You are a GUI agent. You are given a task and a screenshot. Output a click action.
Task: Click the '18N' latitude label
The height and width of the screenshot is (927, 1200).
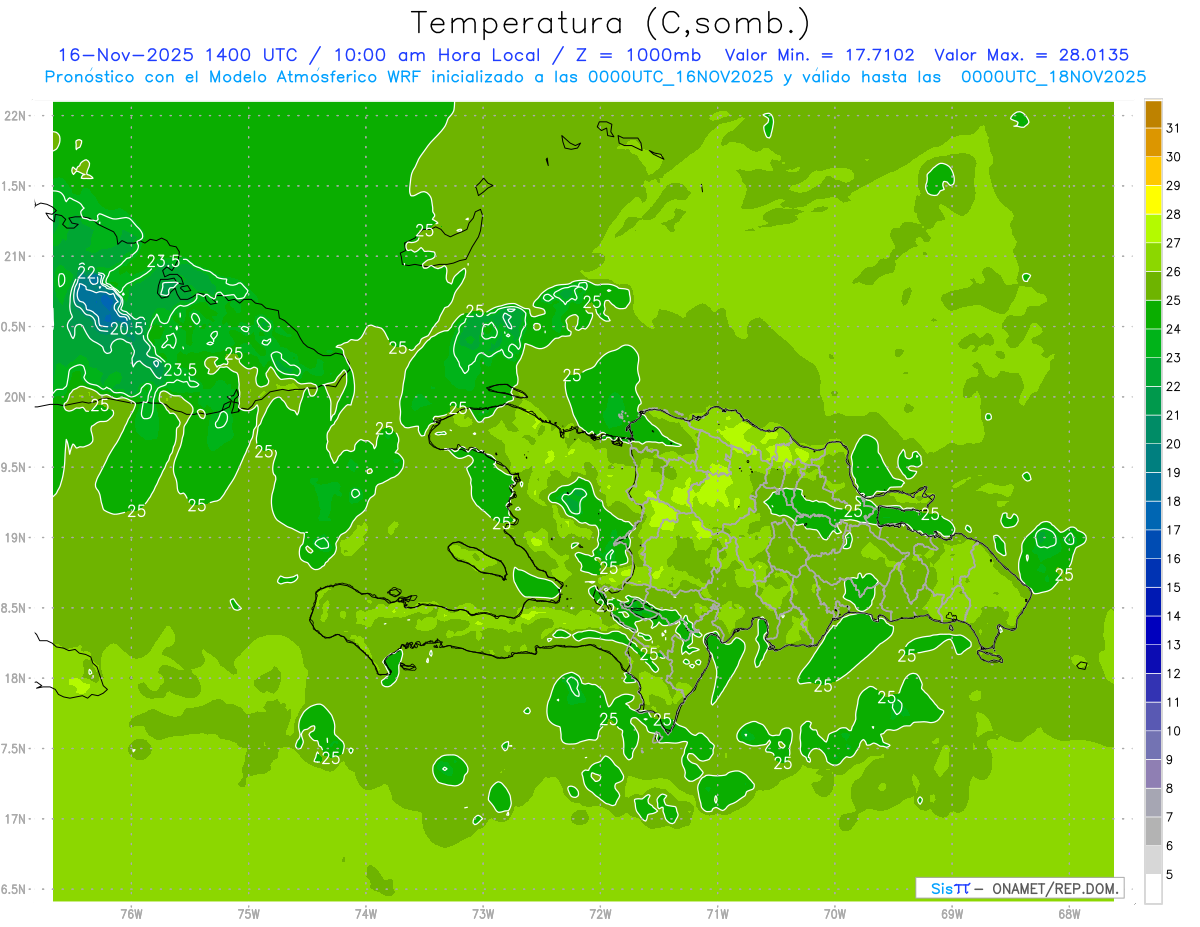[x=16, y=678]
